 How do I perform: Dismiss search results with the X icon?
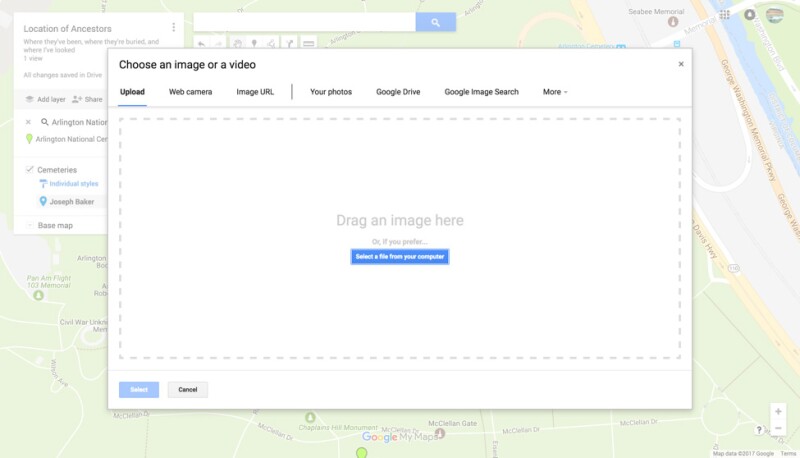(x=28, y=122)
